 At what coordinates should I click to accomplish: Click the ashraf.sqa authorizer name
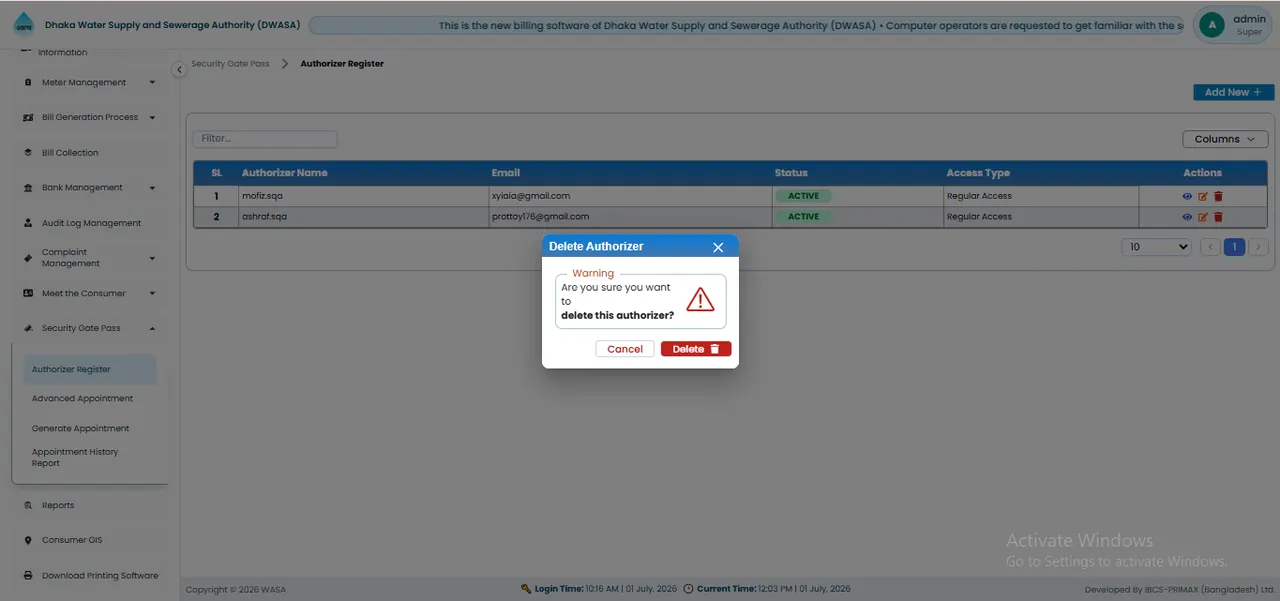pyautogui.click(x=264, y=217)
